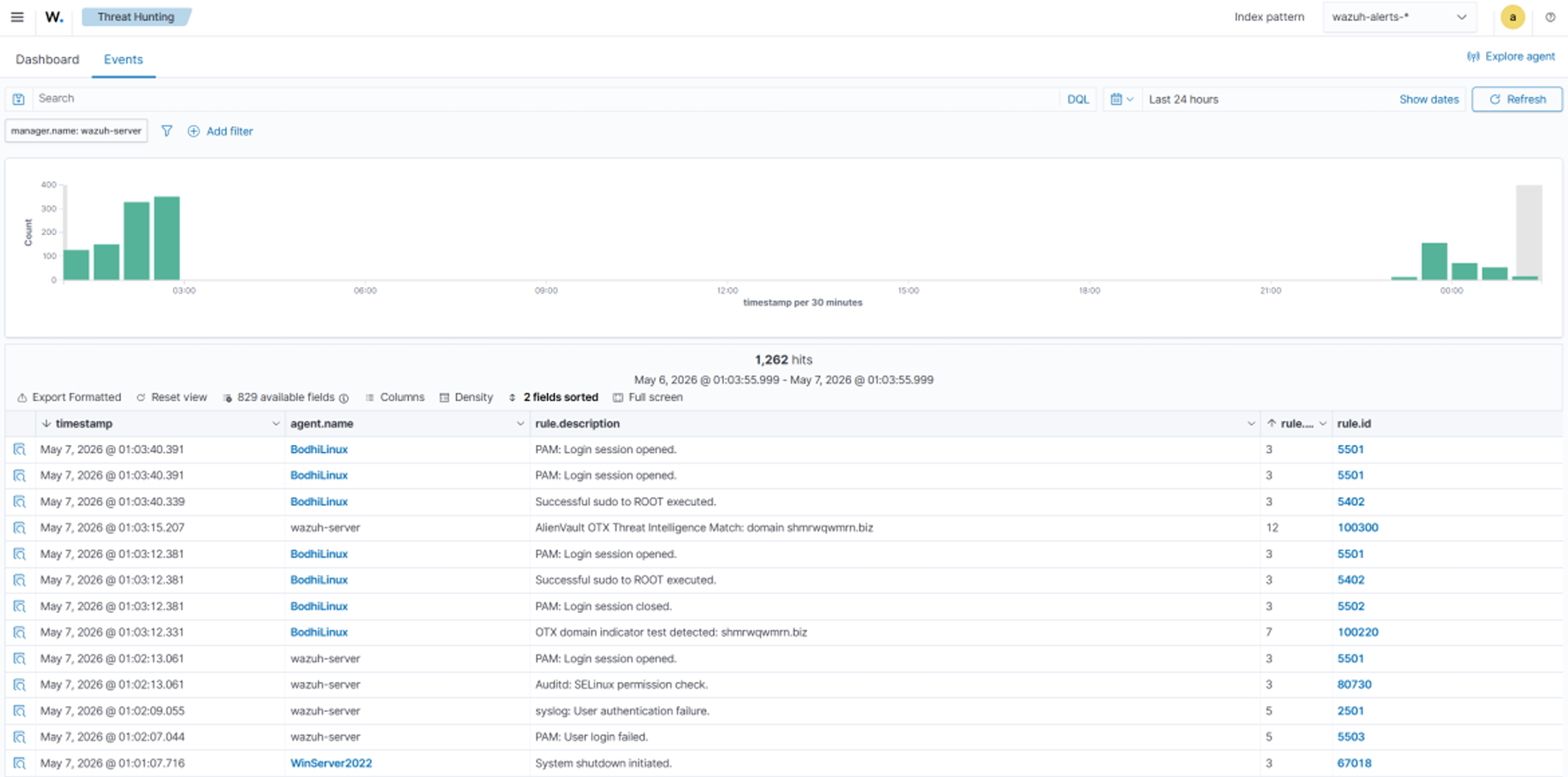
Task: Open the timestamp column header menu
Action: click(275, 424)
